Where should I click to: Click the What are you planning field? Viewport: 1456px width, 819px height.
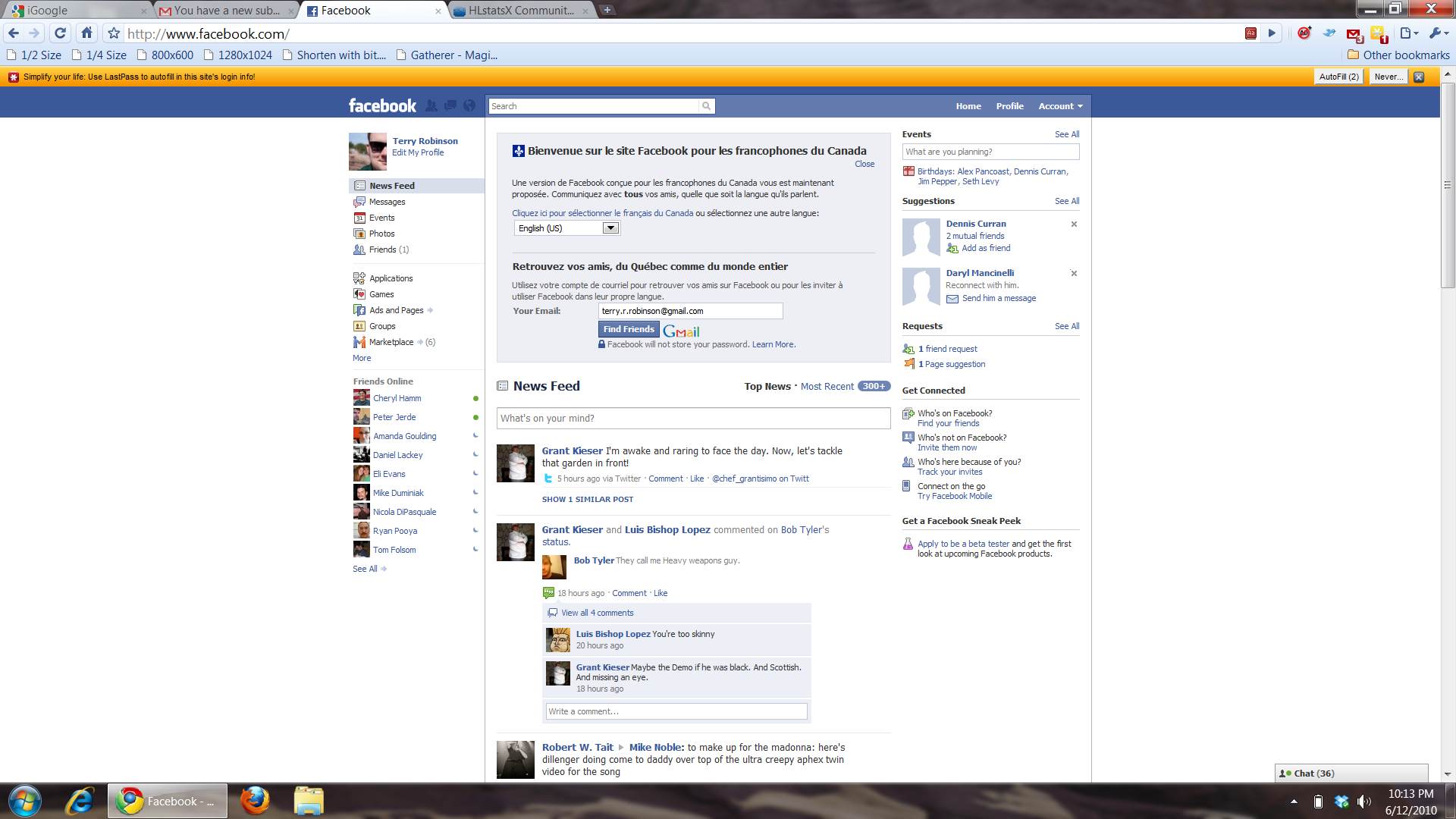(990, 152)
